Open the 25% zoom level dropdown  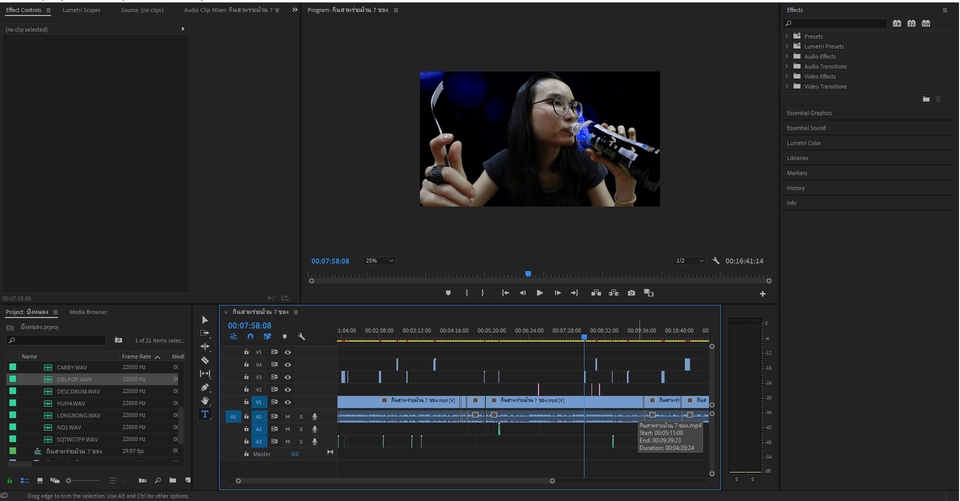coord(379,260)
